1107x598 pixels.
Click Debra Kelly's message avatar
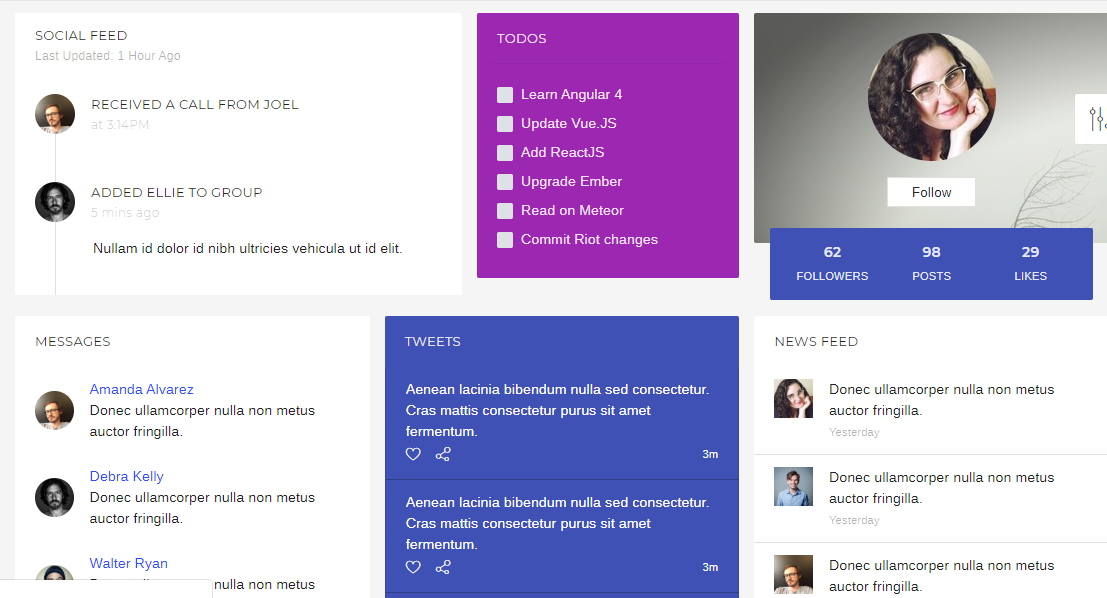pos(55,497)
